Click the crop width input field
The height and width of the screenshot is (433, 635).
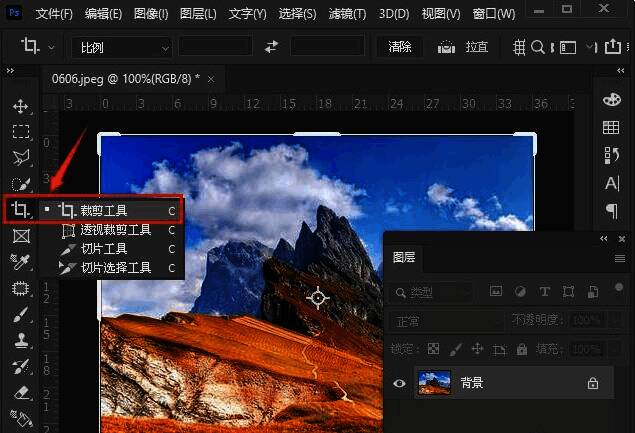(215, 47)
